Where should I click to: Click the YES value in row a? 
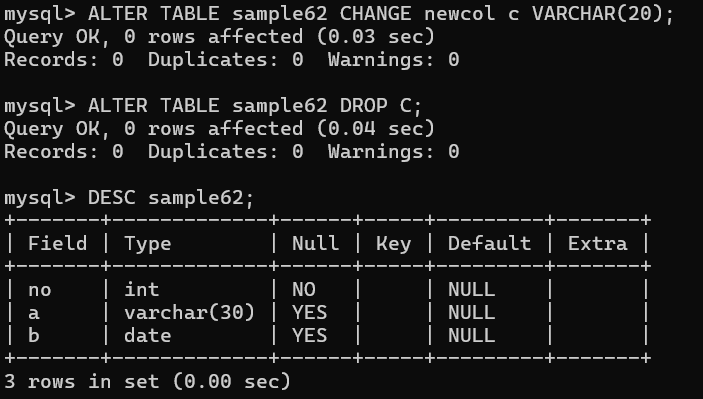309,312
